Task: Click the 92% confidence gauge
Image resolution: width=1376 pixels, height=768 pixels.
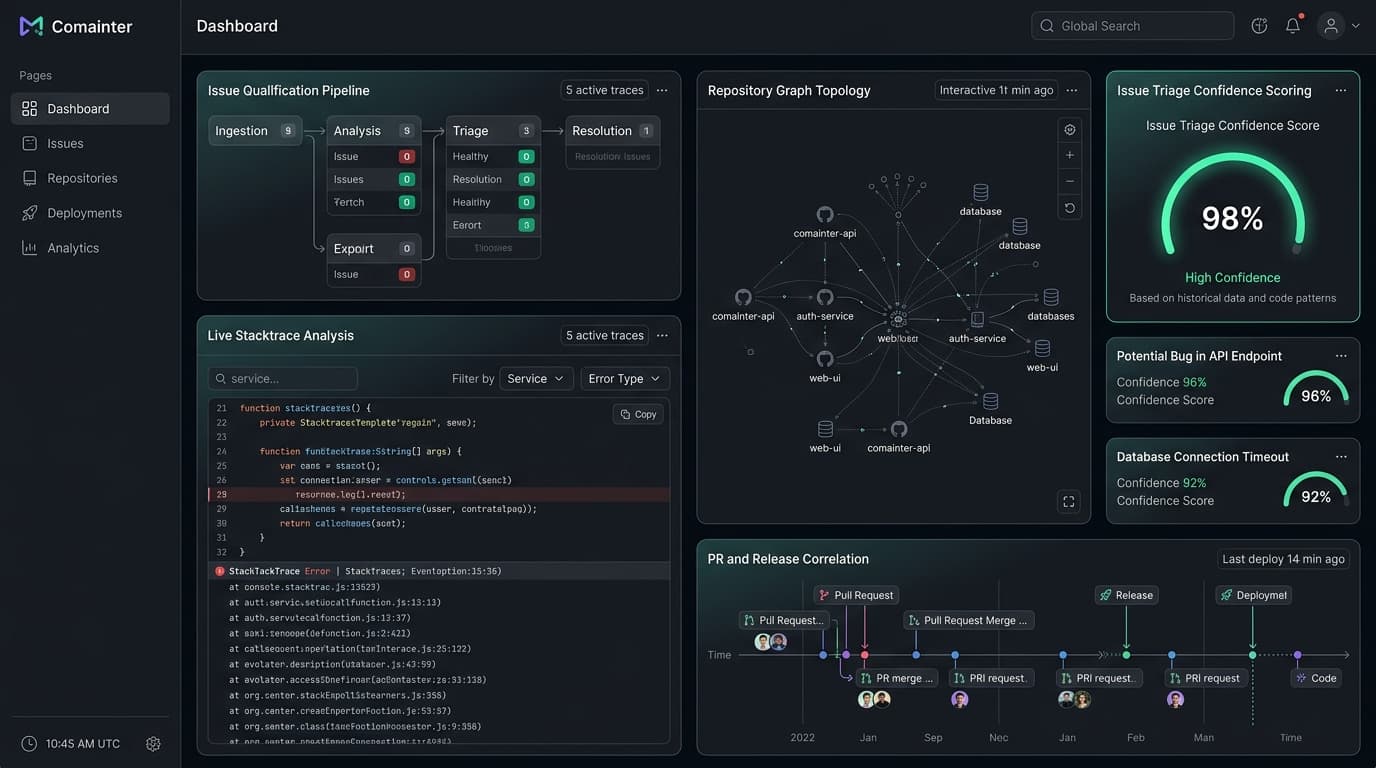Action: click(x=1316, y=491)
